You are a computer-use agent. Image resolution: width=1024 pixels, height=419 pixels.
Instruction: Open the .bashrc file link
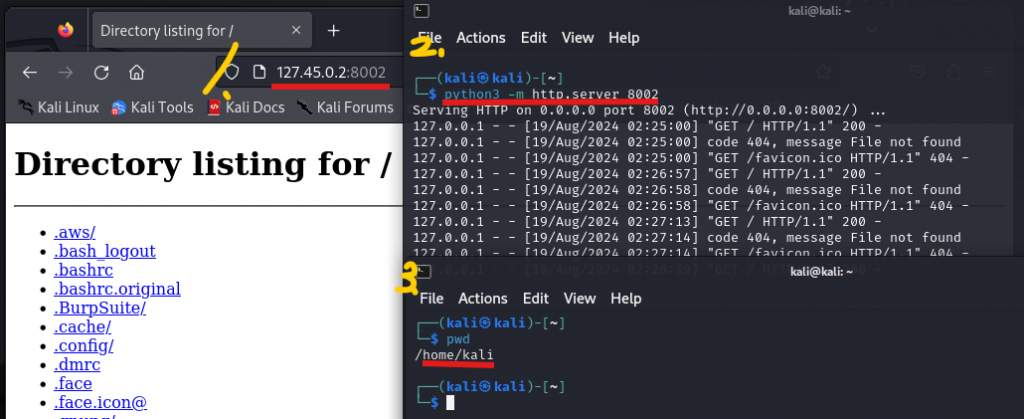[x=83, y=270]
